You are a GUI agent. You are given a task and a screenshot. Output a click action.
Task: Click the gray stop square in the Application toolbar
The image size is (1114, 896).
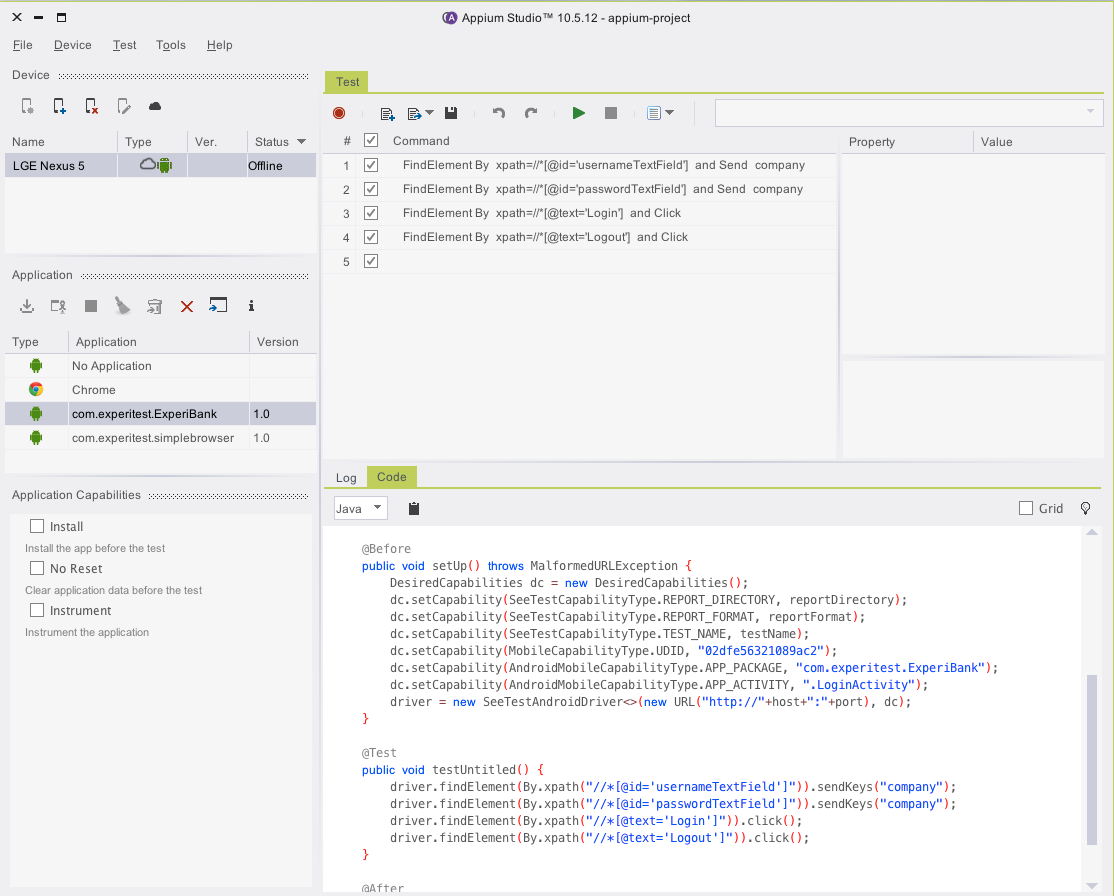[x=91, y=306]
